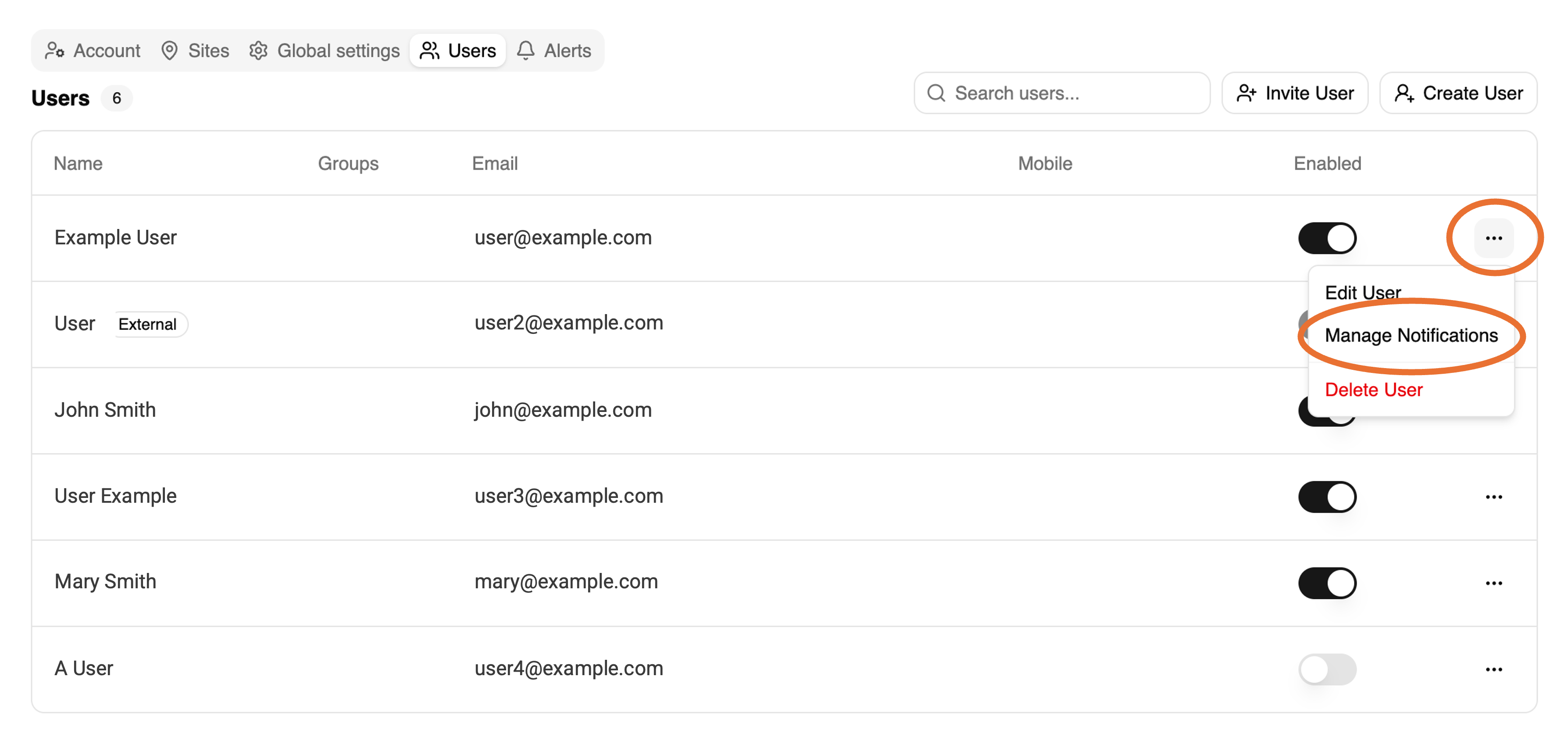Click the name Example User
The width and height of the screenshot is (1568, 748).
[115, 237]
